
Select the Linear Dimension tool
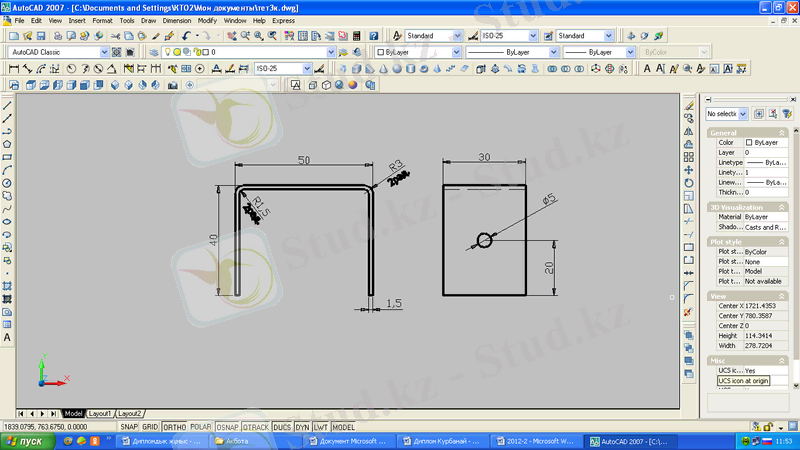coord(13,69)
